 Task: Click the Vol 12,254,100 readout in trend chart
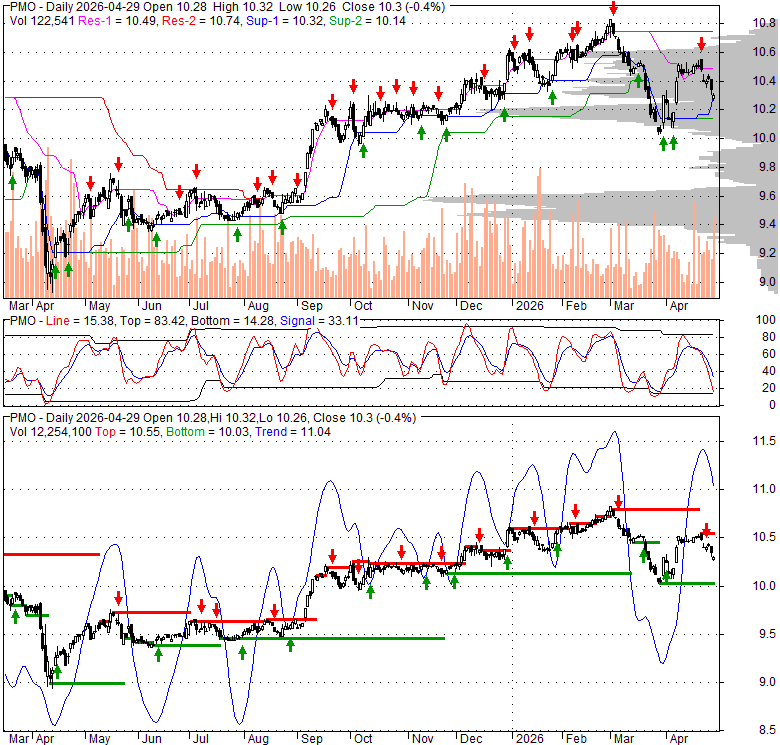point(50,432)
